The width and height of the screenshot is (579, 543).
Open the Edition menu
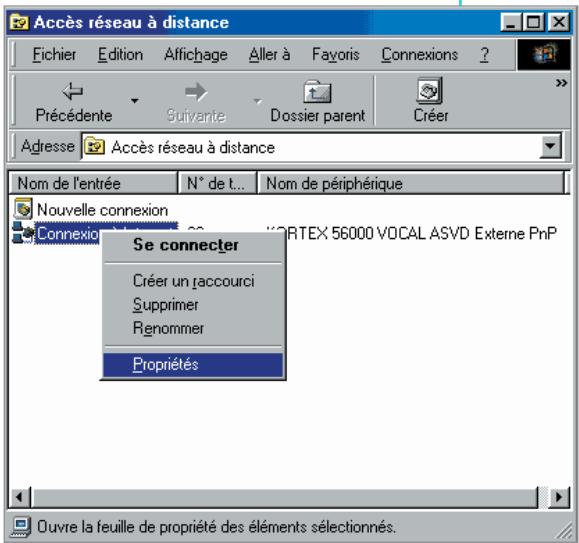click(x=120, y=55)
